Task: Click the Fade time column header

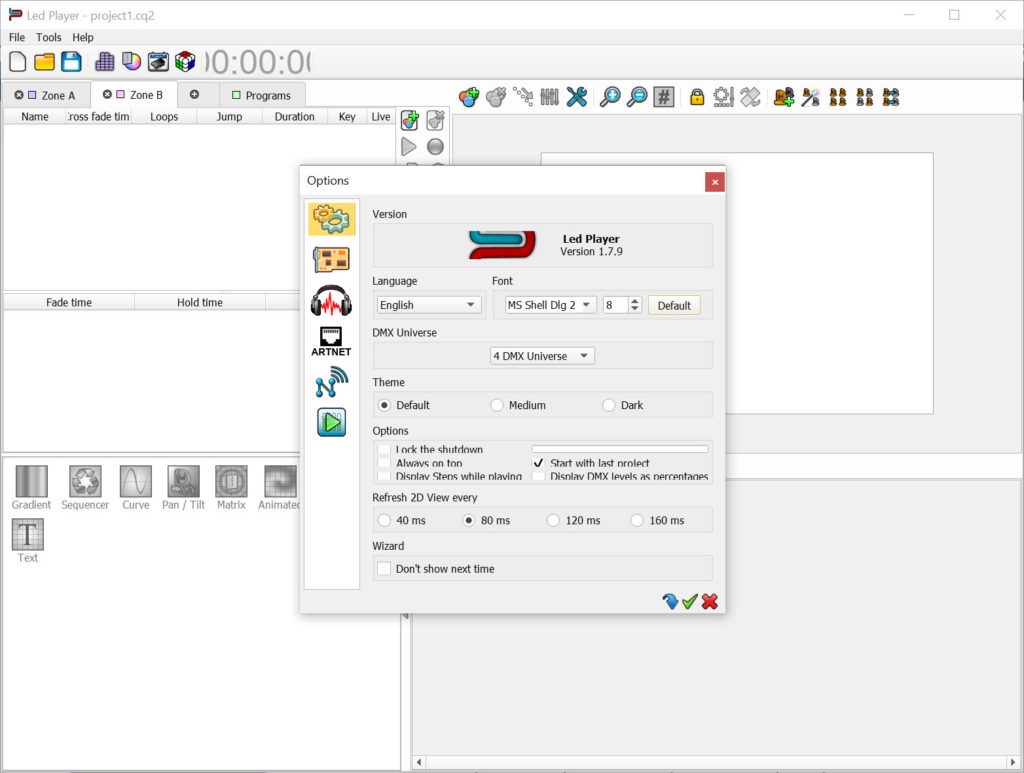Action: click(x=69, y=302)
